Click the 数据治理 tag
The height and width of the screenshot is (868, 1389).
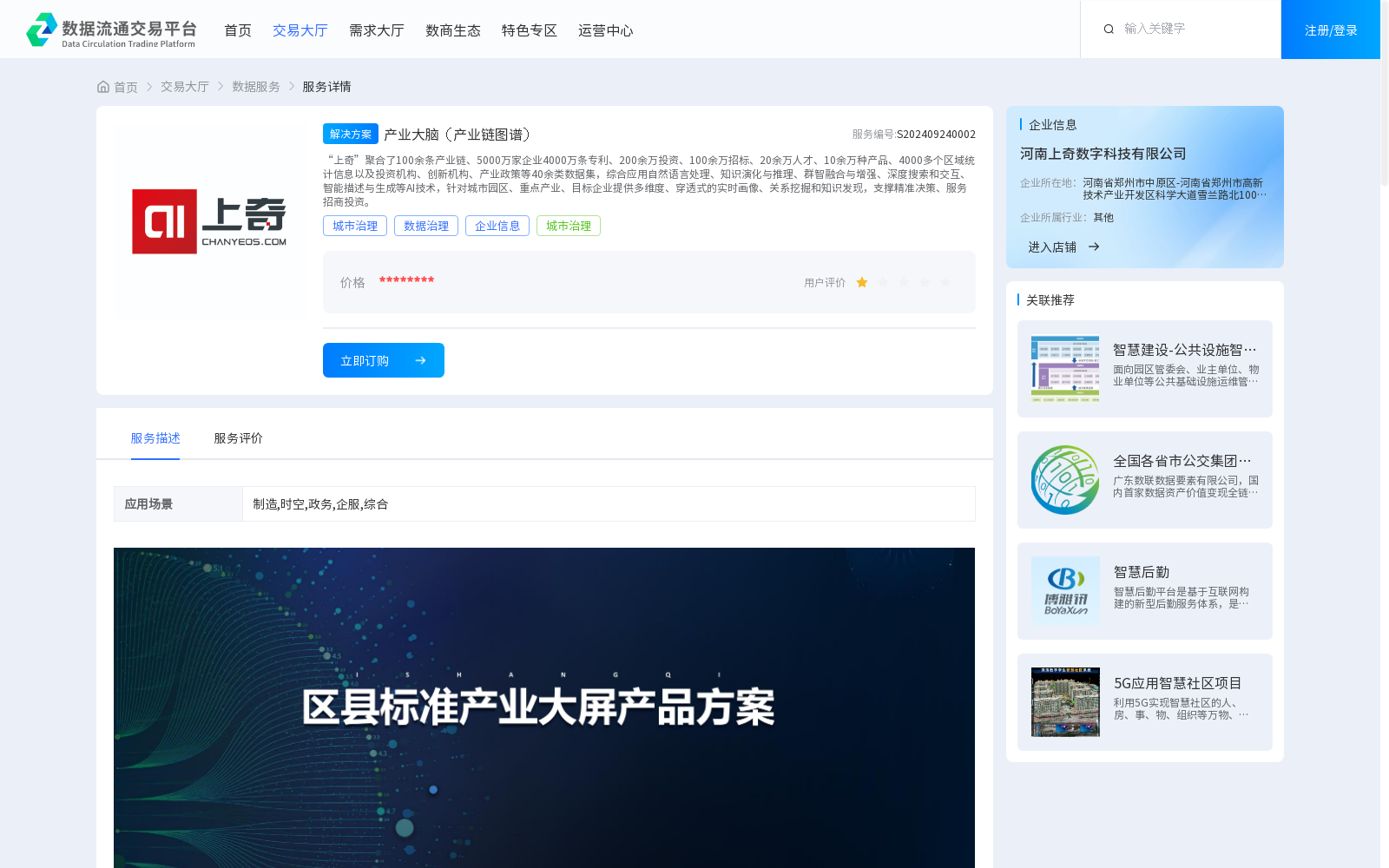coord(426,226)
